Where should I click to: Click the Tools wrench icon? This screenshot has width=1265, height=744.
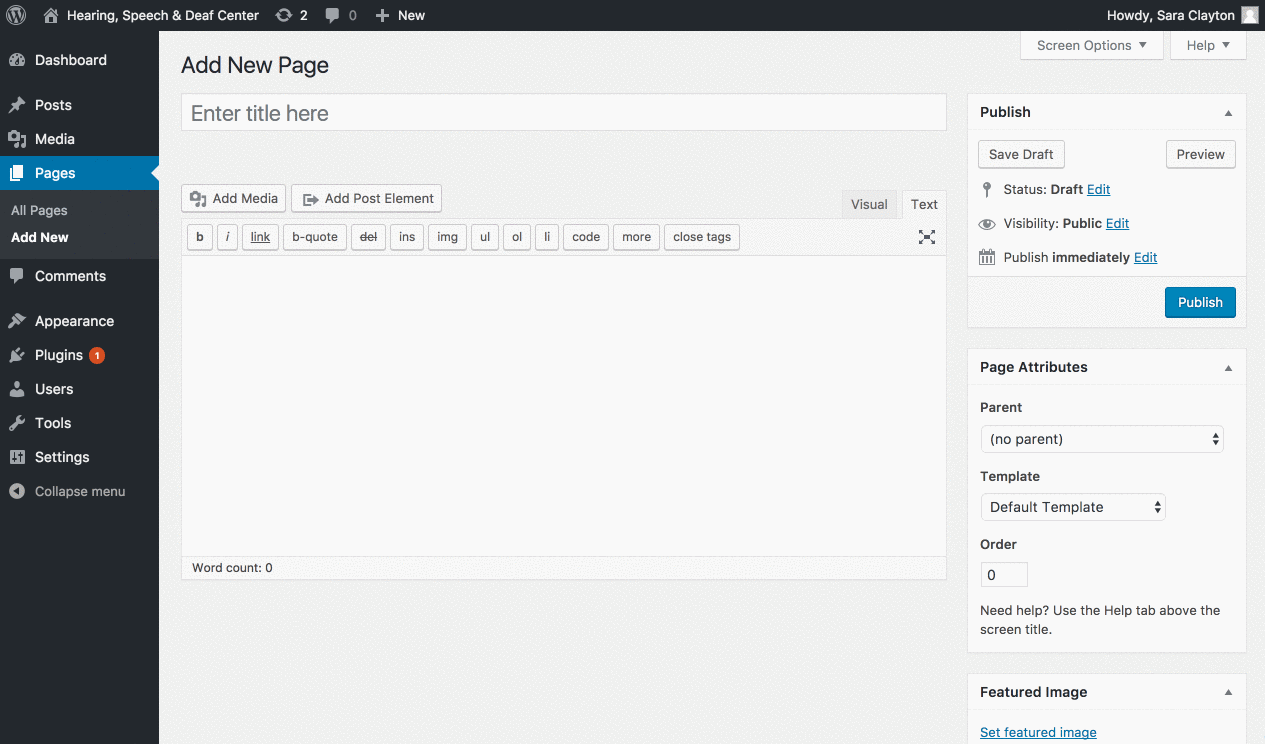17,423
